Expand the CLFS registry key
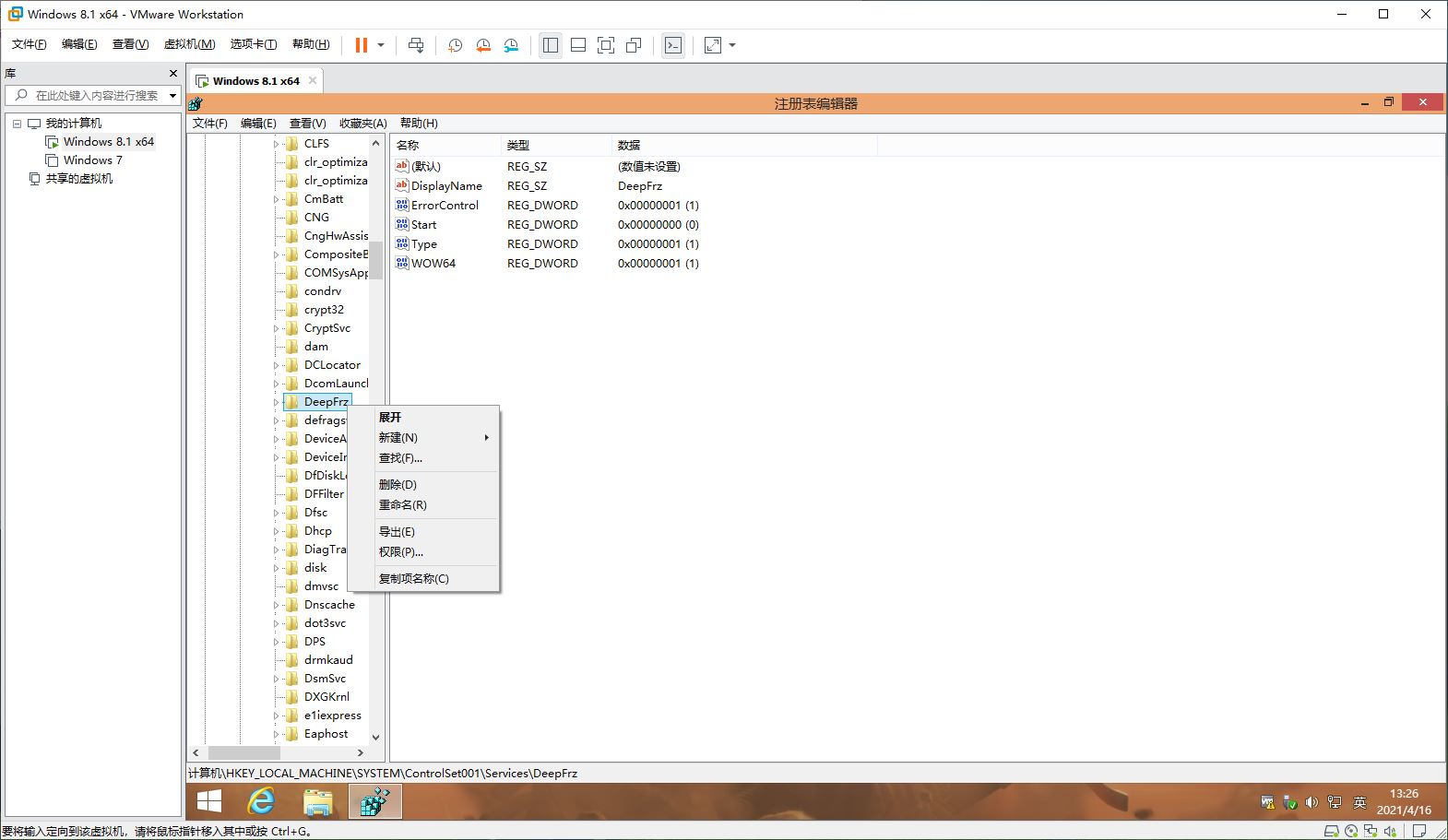 point(276,144)
